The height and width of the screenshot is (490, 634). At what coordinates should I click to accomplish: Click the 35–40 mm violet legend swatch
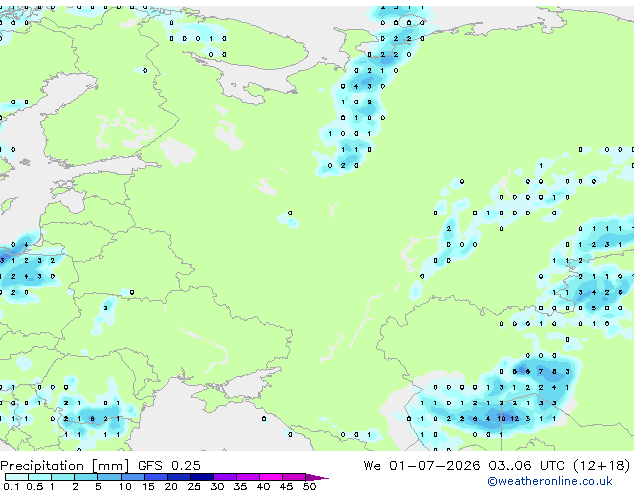pos(248,477)
